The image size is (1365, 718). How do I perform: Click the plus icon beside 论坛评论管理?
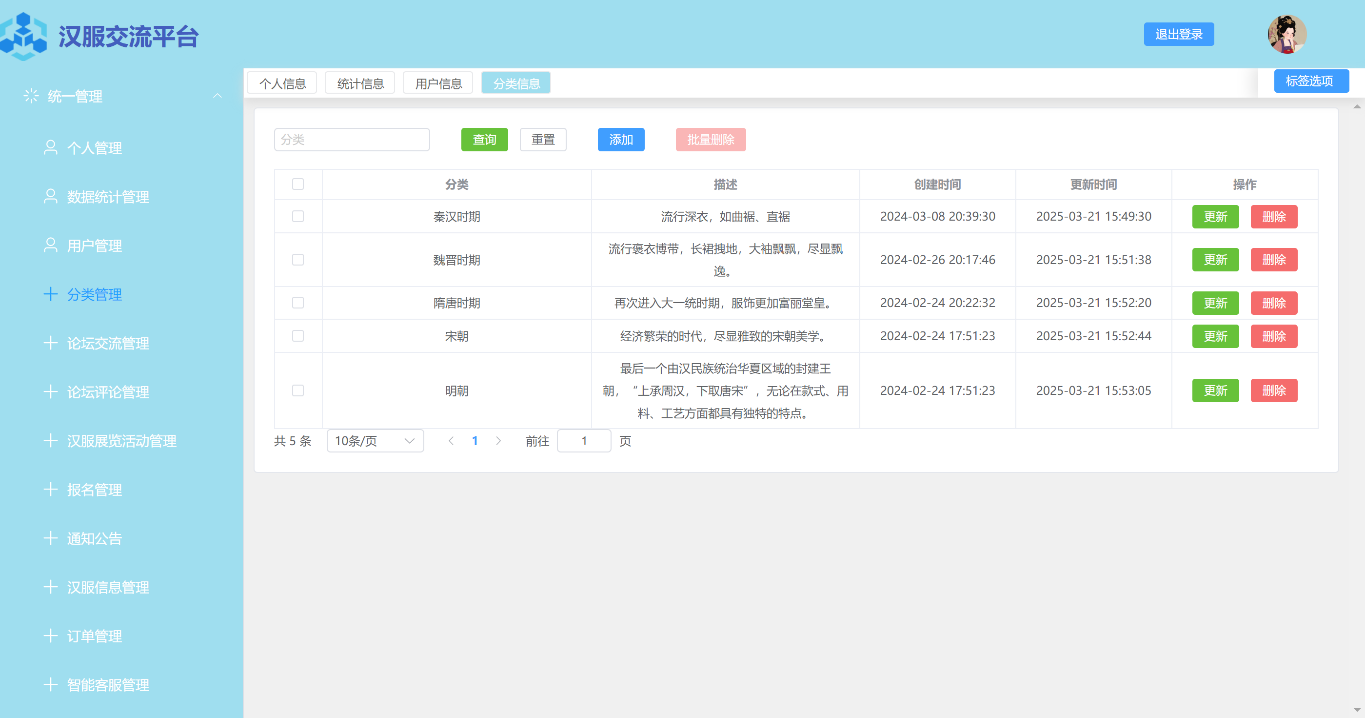pyautogui.click(x=51, y=392)
